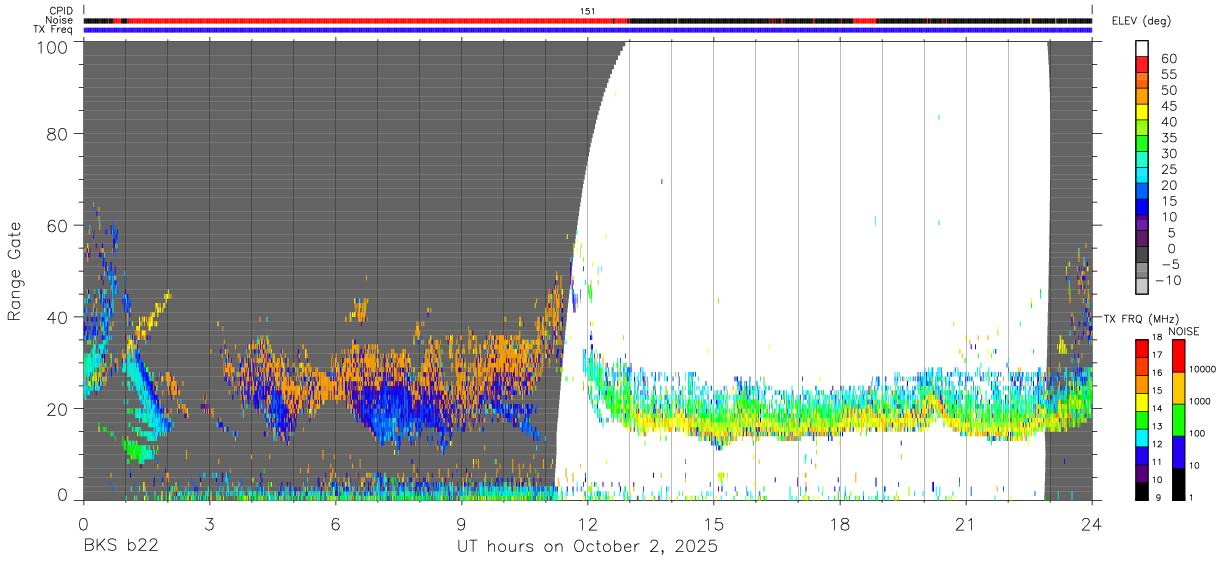This screenshot has height=567, width=1228.
Task: Click the "UT hours on October 2, 2025" axis title
Action: [587, 547]
